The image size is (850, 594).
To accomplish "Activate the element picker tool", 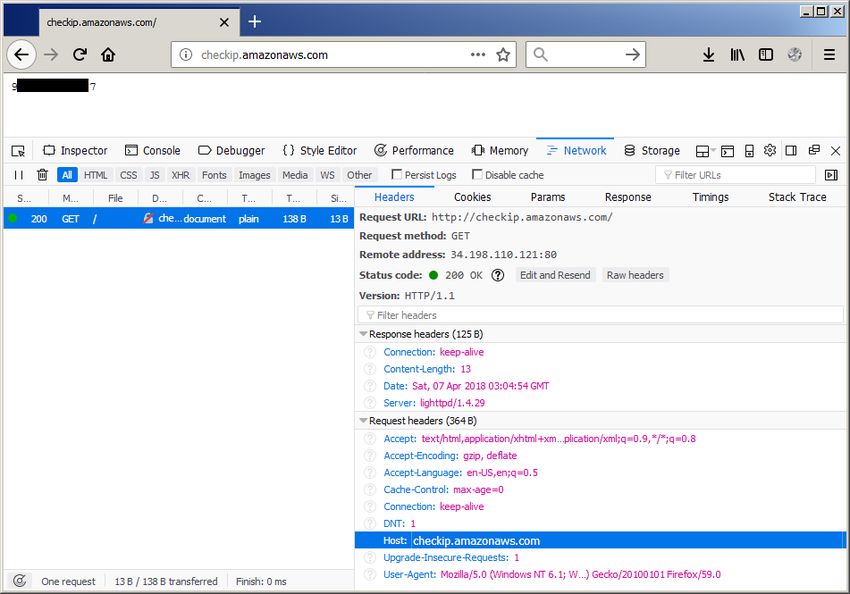I will (x=18, y=151).
